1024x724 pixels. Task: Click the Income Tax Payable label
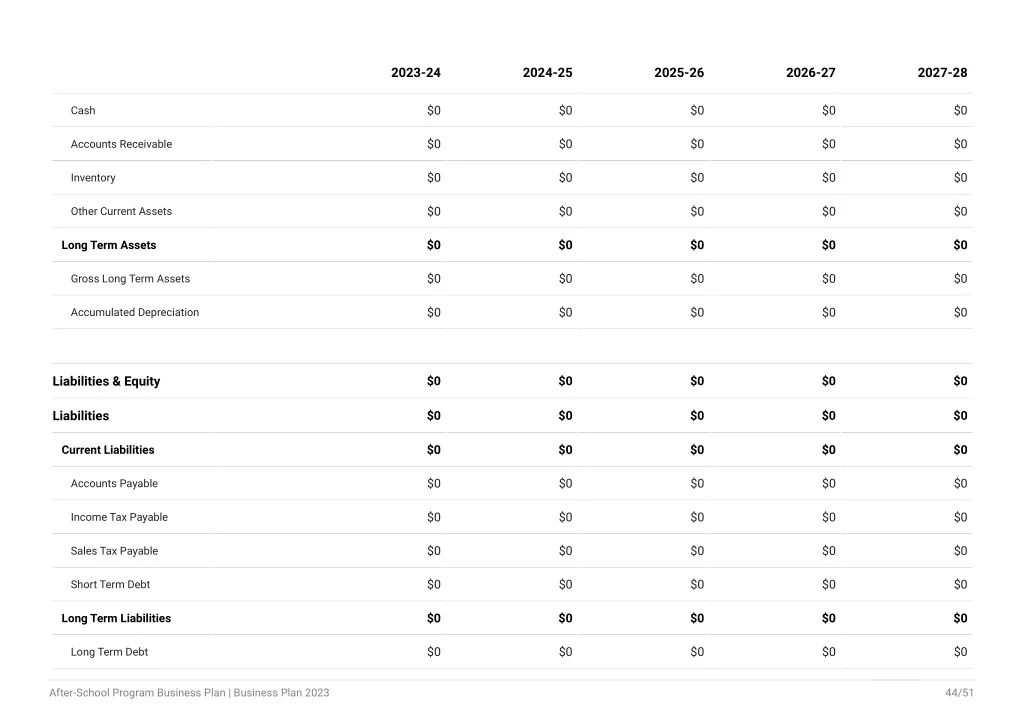119,517
